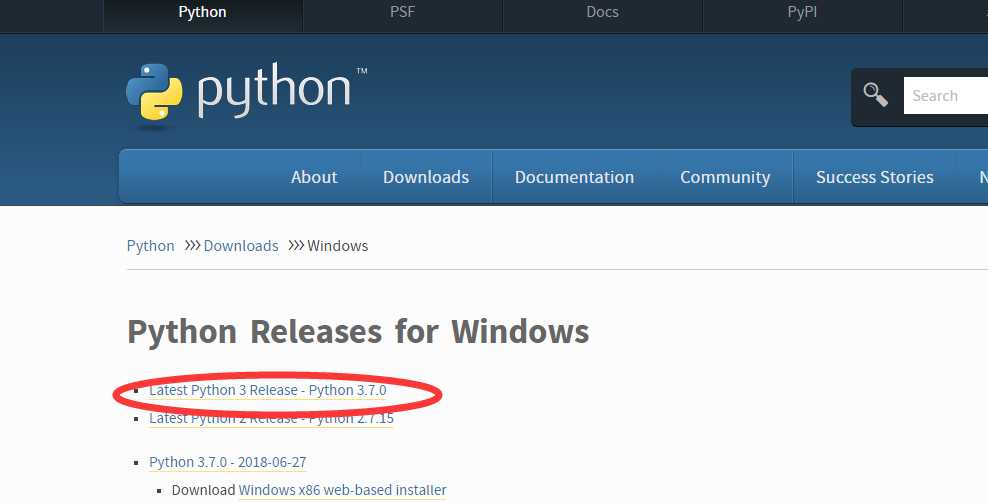Click the Python Releases for Windows heading

[x=358, y=332]
